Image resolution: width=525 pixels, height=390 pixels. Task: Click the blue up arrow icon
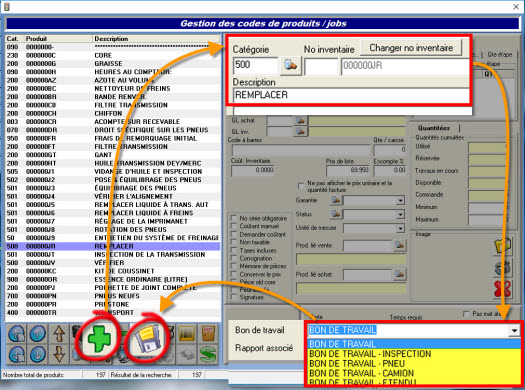pos(38,334)
